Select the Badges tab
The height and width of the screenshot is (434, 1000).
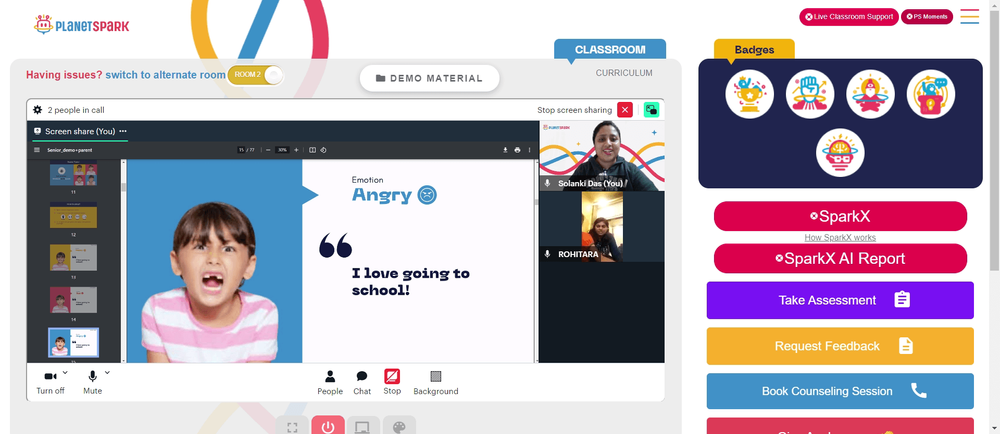(754, 50)
